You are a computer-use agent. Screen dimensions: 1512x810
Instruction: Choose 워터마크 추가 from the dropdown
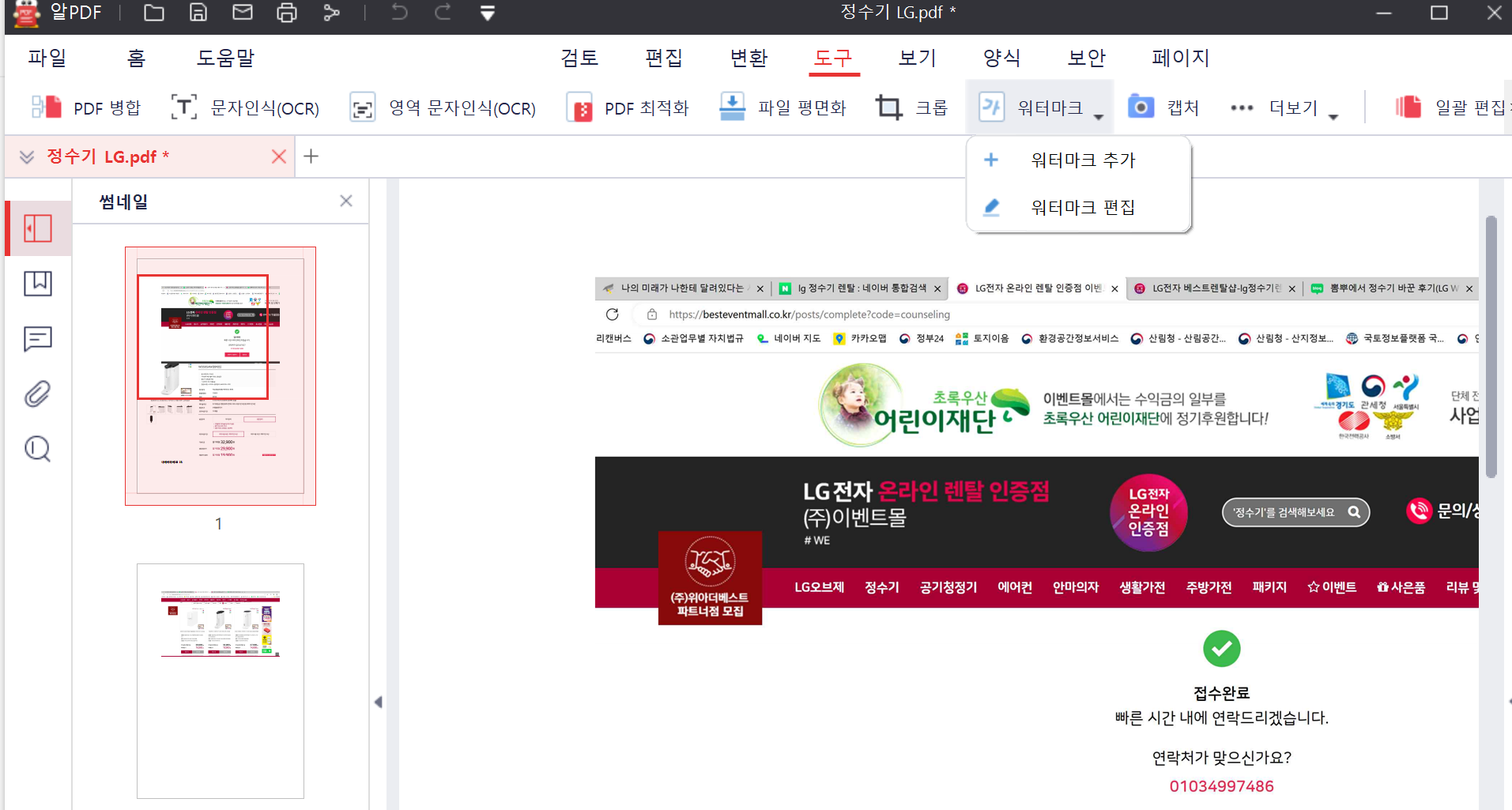(x=1079, y=160)
